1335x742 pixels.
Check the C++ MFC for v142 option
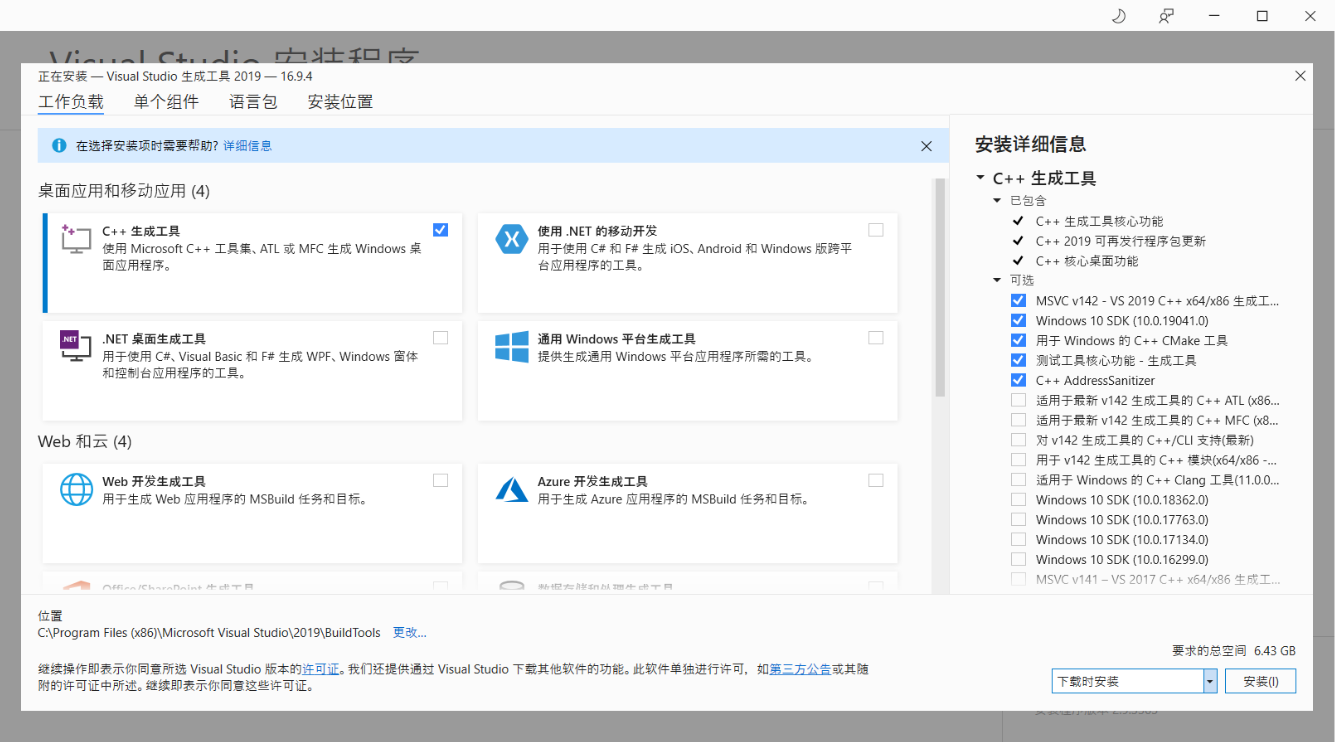[x=1018, y=420]
